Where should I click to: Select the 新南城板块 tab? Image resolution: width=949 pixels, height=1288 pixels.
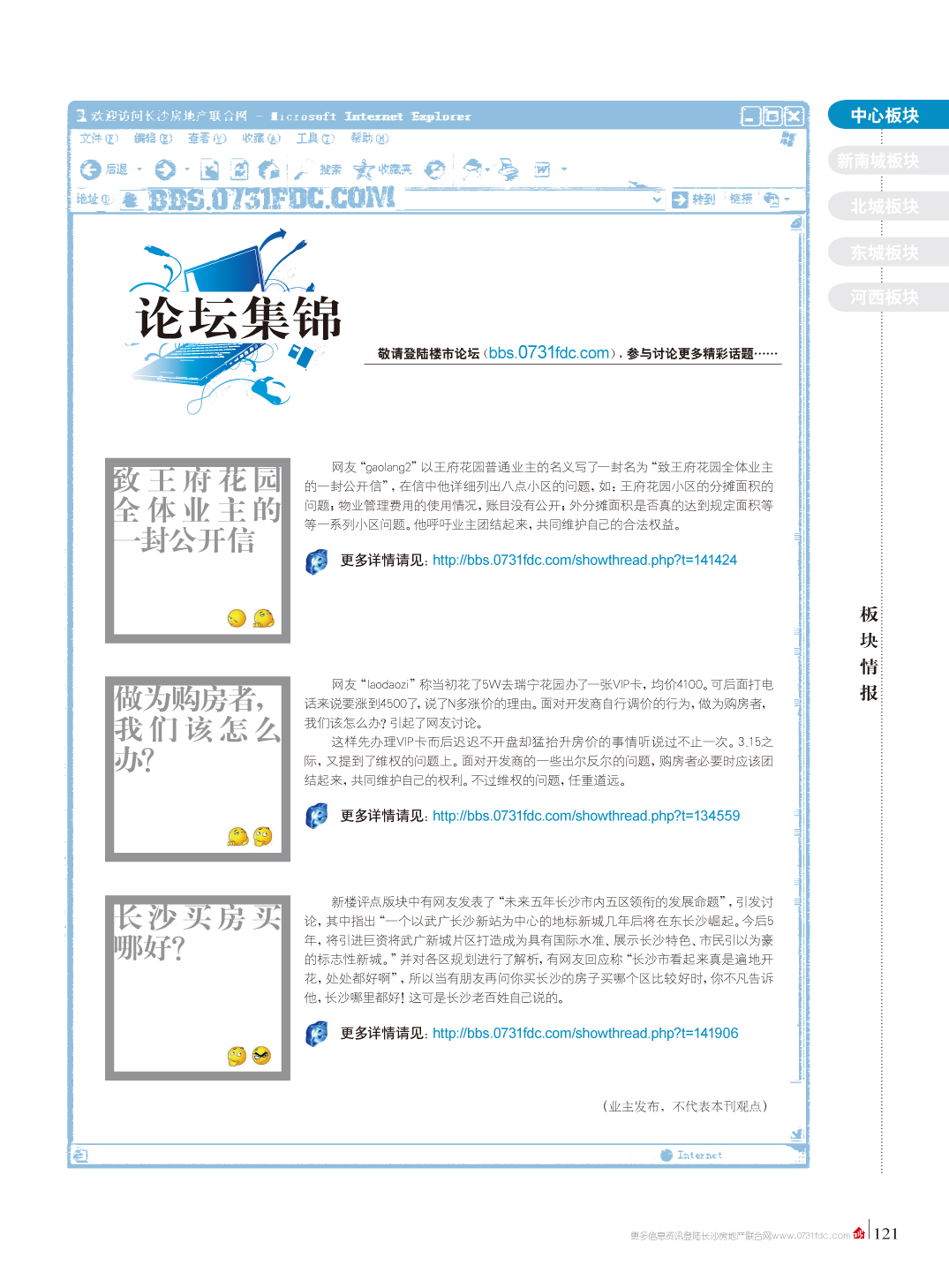pos(888,161)
